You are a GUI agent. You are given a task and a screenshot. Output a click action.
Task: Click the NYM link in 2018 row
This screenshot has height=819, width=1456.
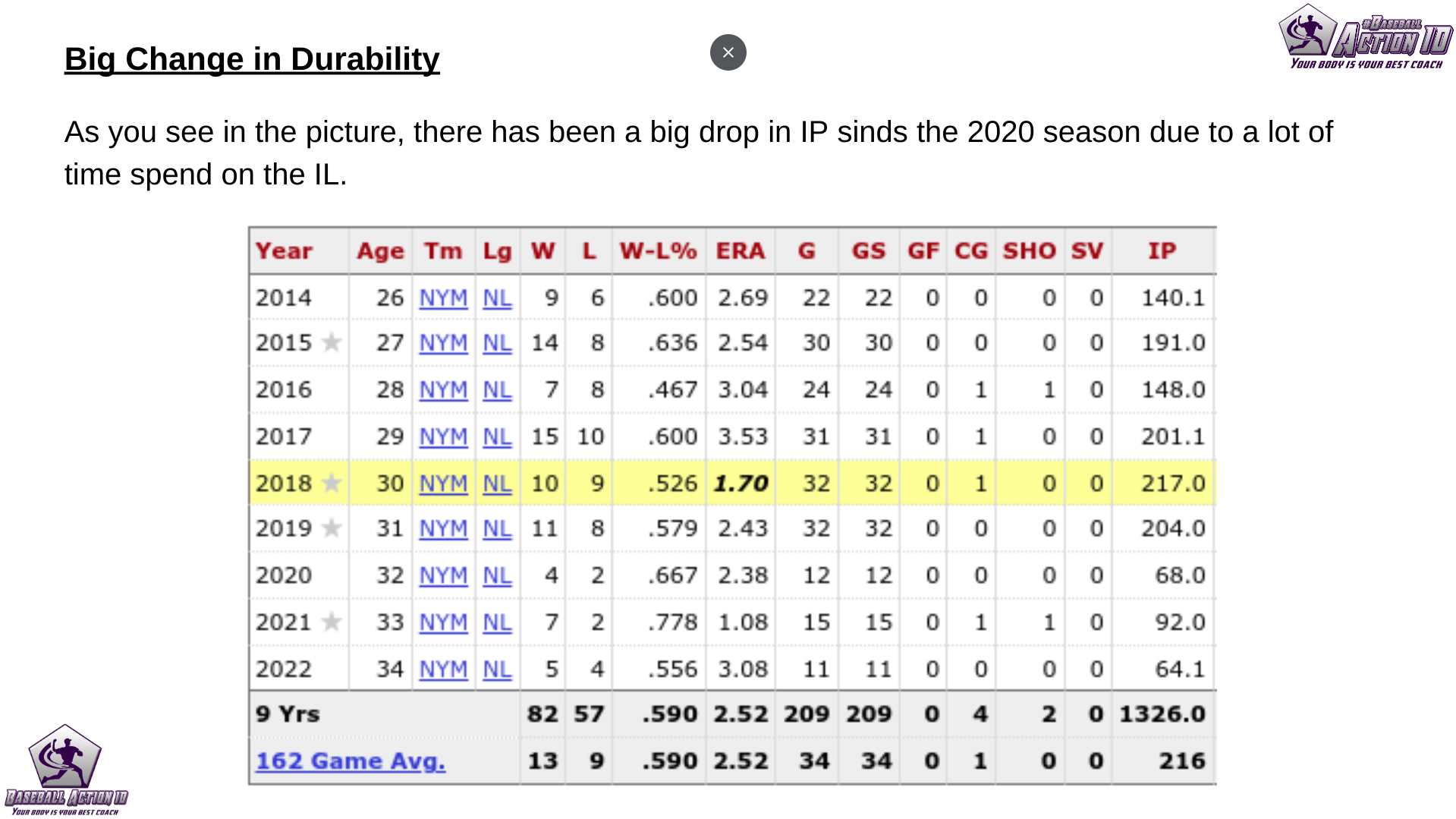(443, 484)
